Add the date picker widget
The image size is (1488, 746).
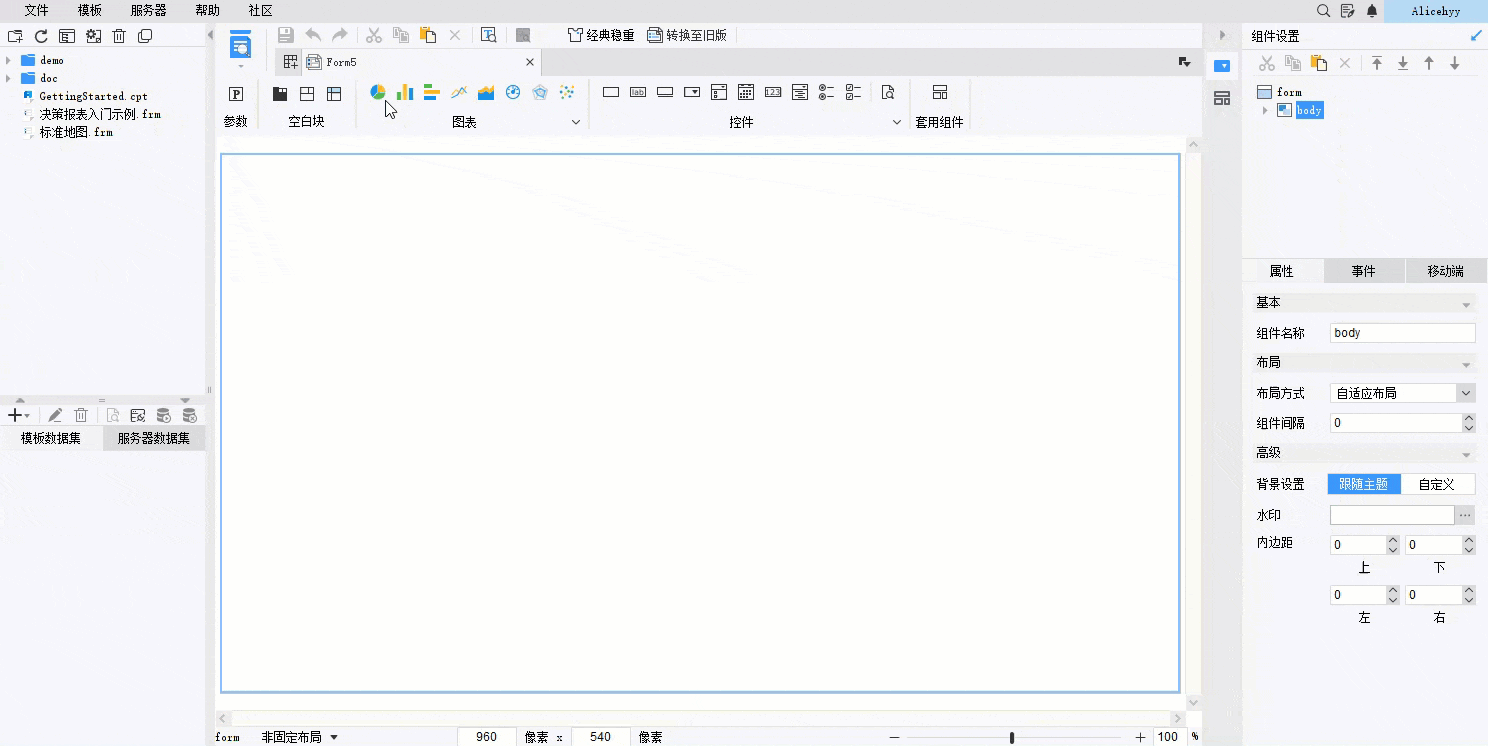pos(746,92)
